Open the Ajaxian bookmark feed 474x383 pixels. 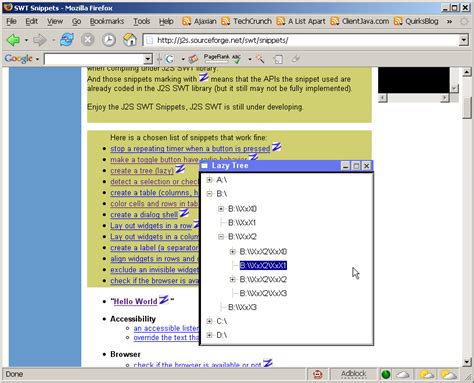199,21
